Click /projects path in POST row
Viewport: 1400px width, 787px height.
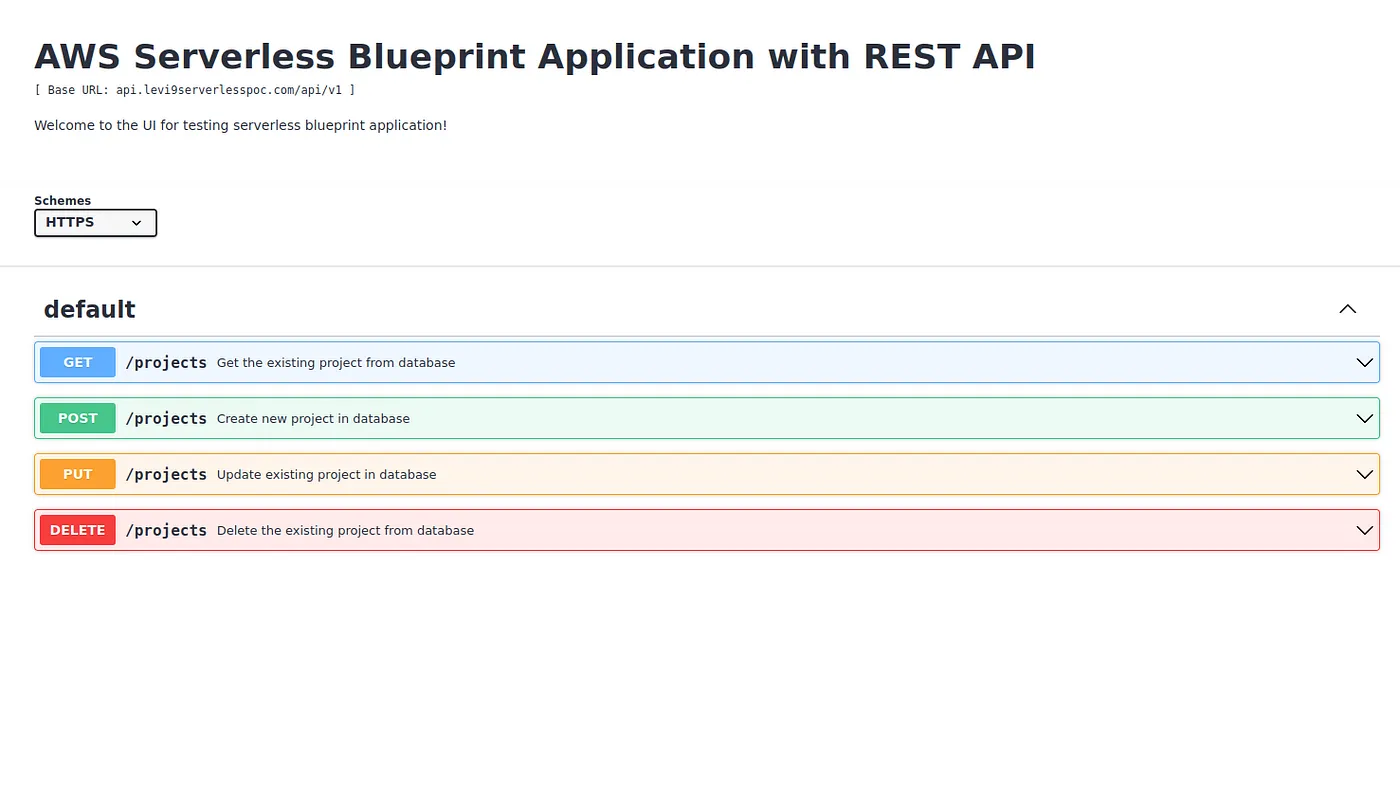pos(166,418)
